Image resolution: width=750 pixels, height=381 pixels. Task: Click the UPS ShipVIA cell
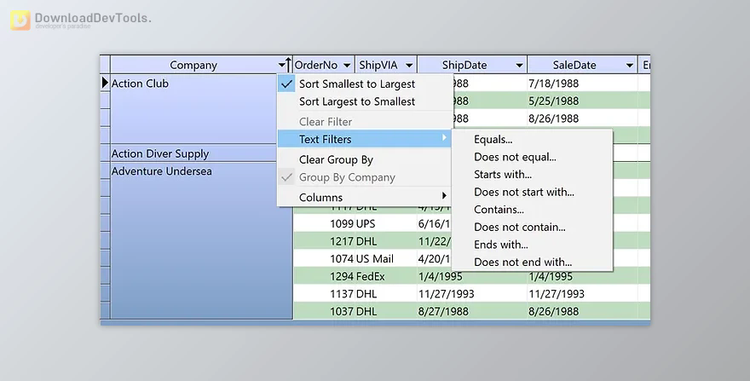[x=386, y=224]
